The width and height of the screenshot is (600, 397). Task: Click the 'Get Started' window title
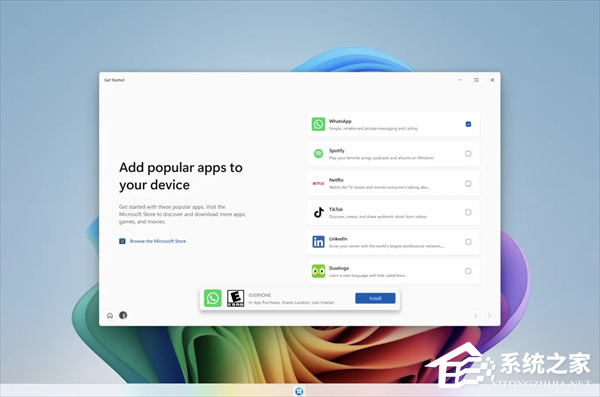coord(114,80)
